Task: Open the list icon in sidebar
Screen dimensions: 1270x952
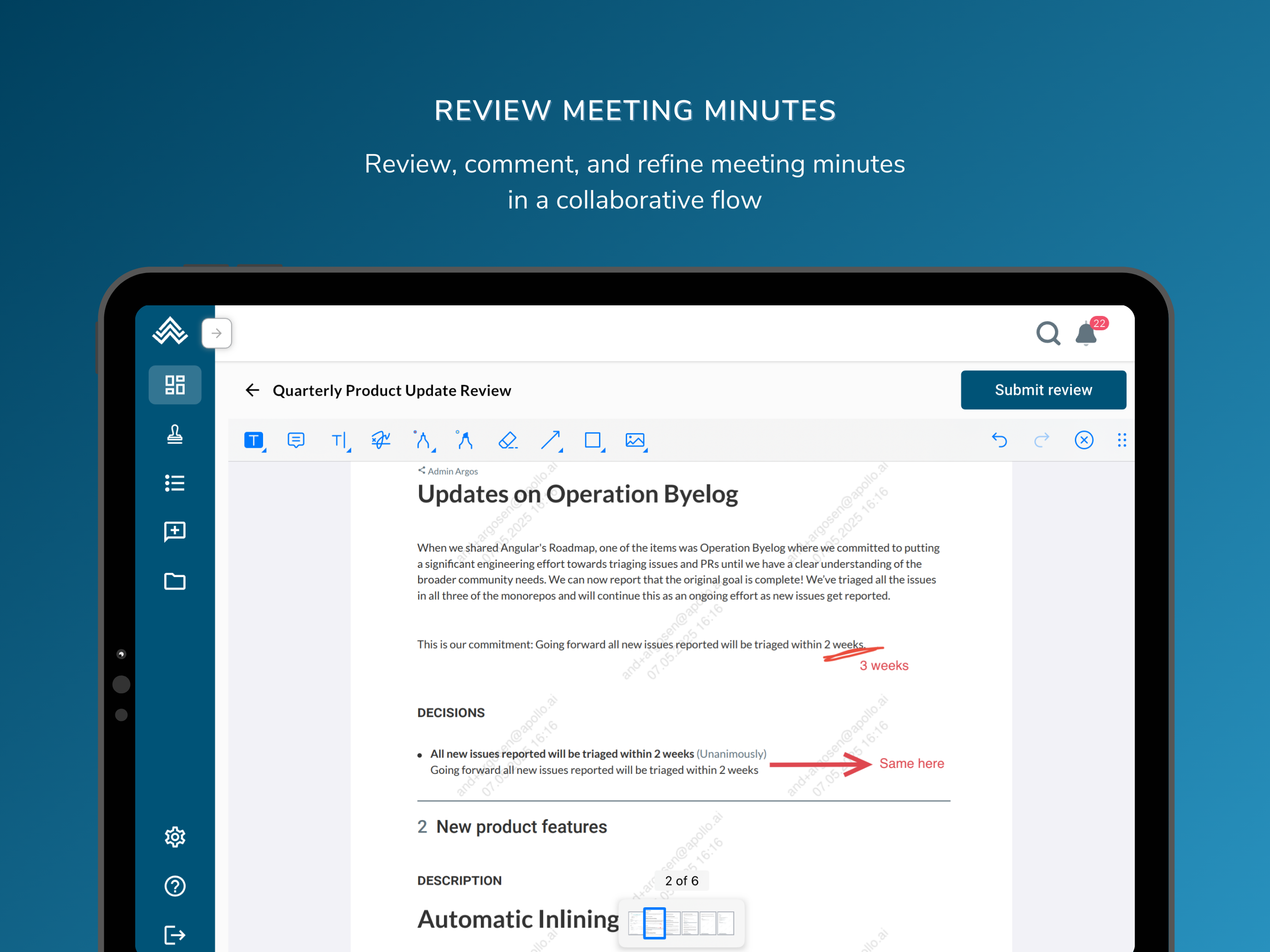Action: point(175,483)
